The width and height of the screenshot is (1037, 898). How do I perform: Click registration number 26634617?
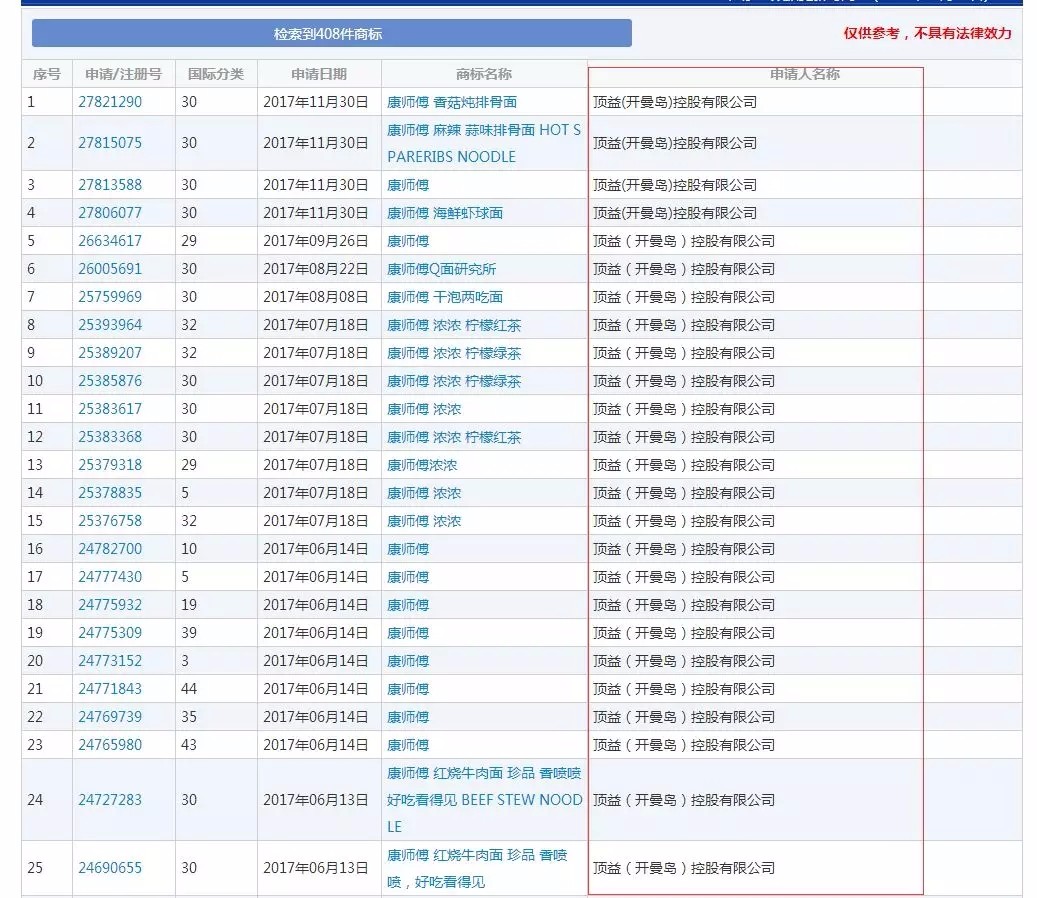tap(110, 241)
